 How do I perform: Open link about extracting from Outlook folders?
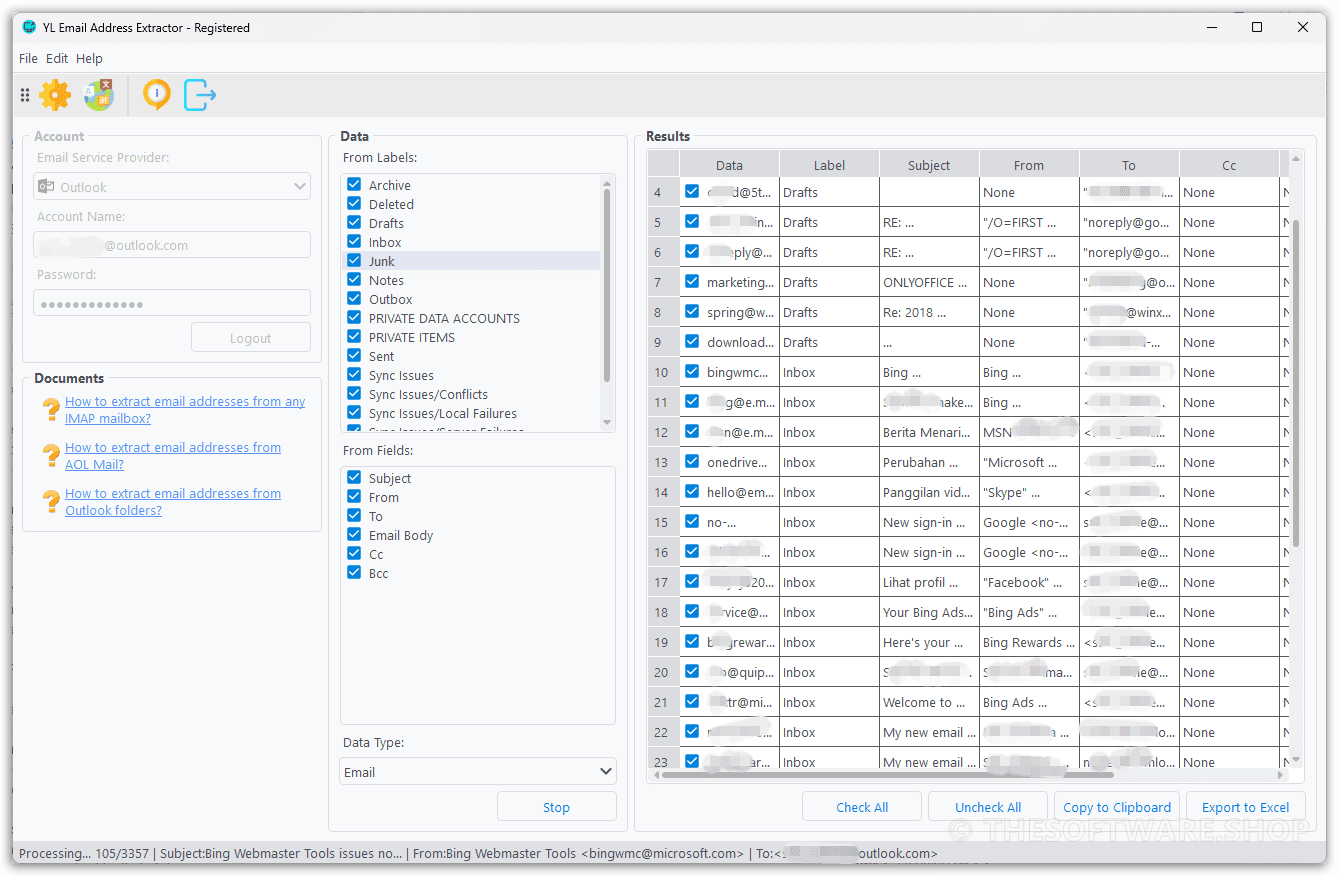coord(173,502)
